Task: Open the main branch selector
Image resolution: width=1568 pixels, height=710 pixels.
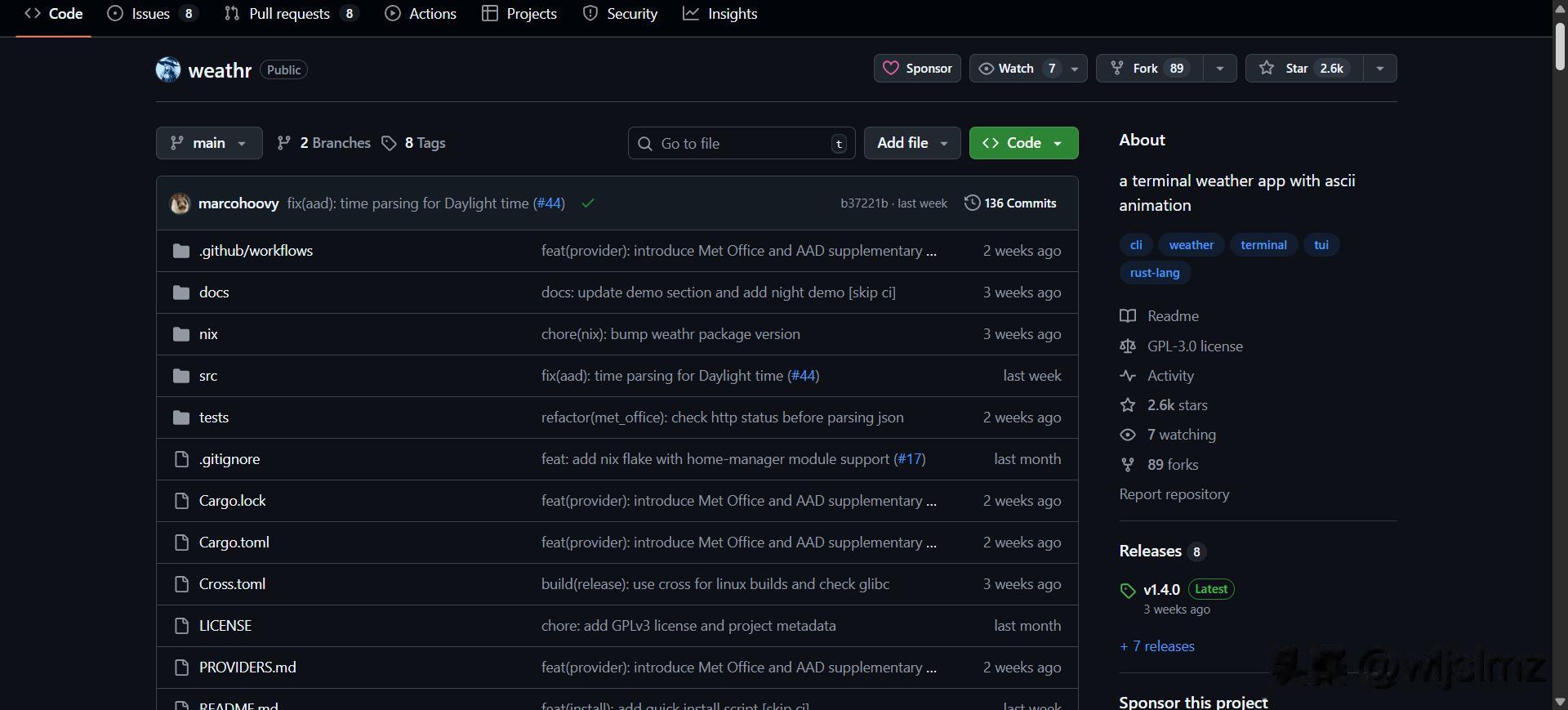Action: 209,143
